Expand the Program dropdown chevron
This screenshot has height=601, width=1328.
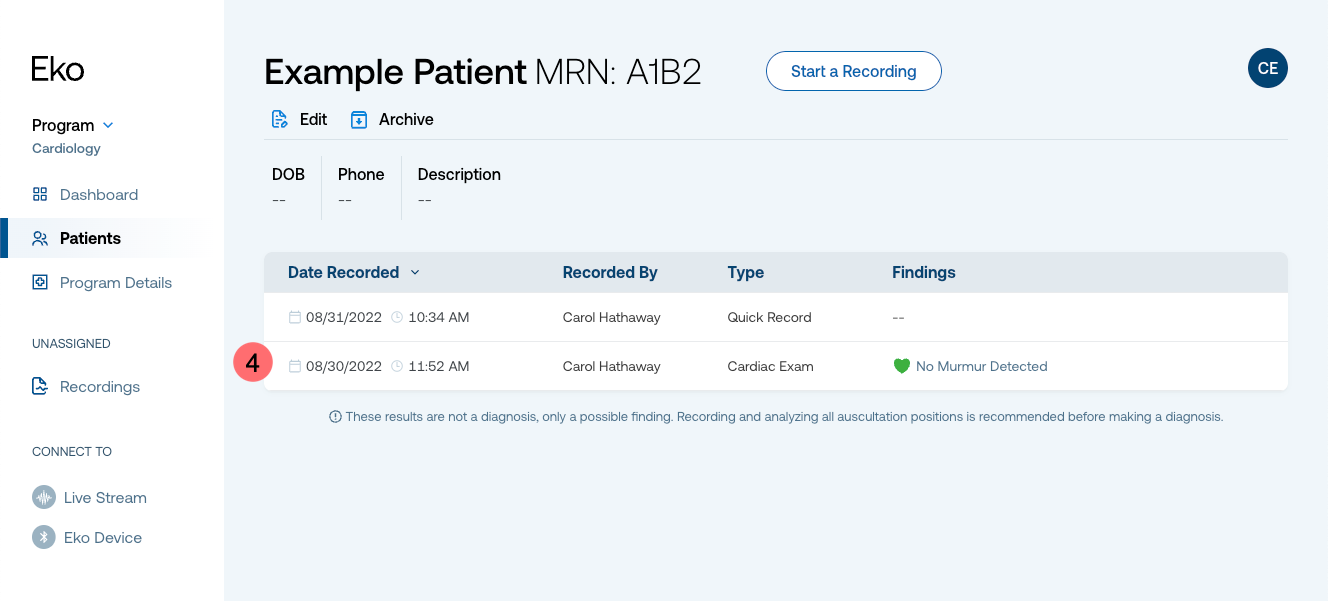[108, 125]
